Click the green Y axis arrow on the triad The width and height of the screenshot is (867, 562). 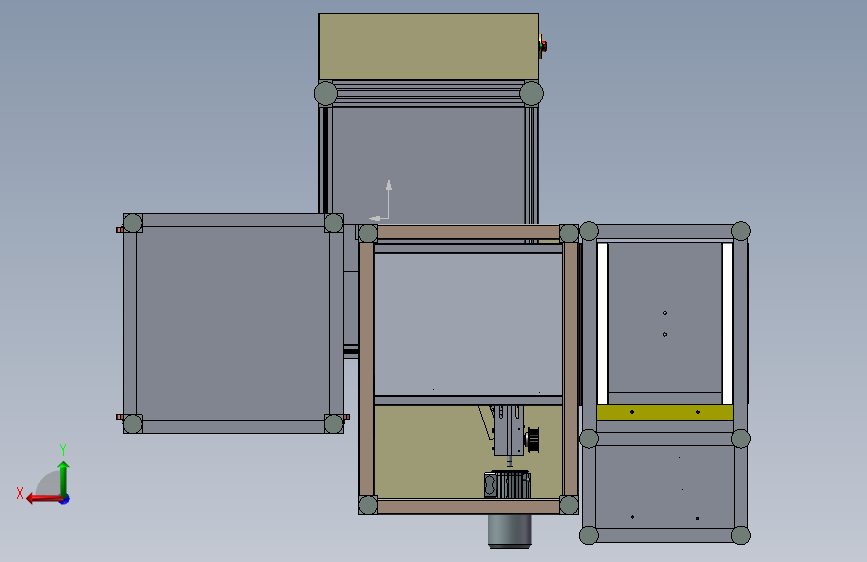tap(64, 477)
